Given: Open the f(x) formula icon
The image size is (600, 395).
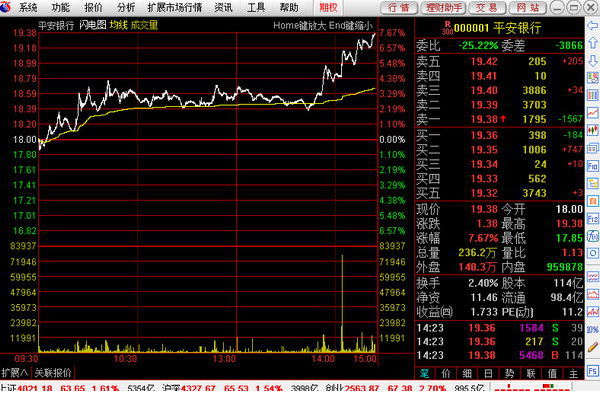Looking at the screenshot, I should (593, 236).
